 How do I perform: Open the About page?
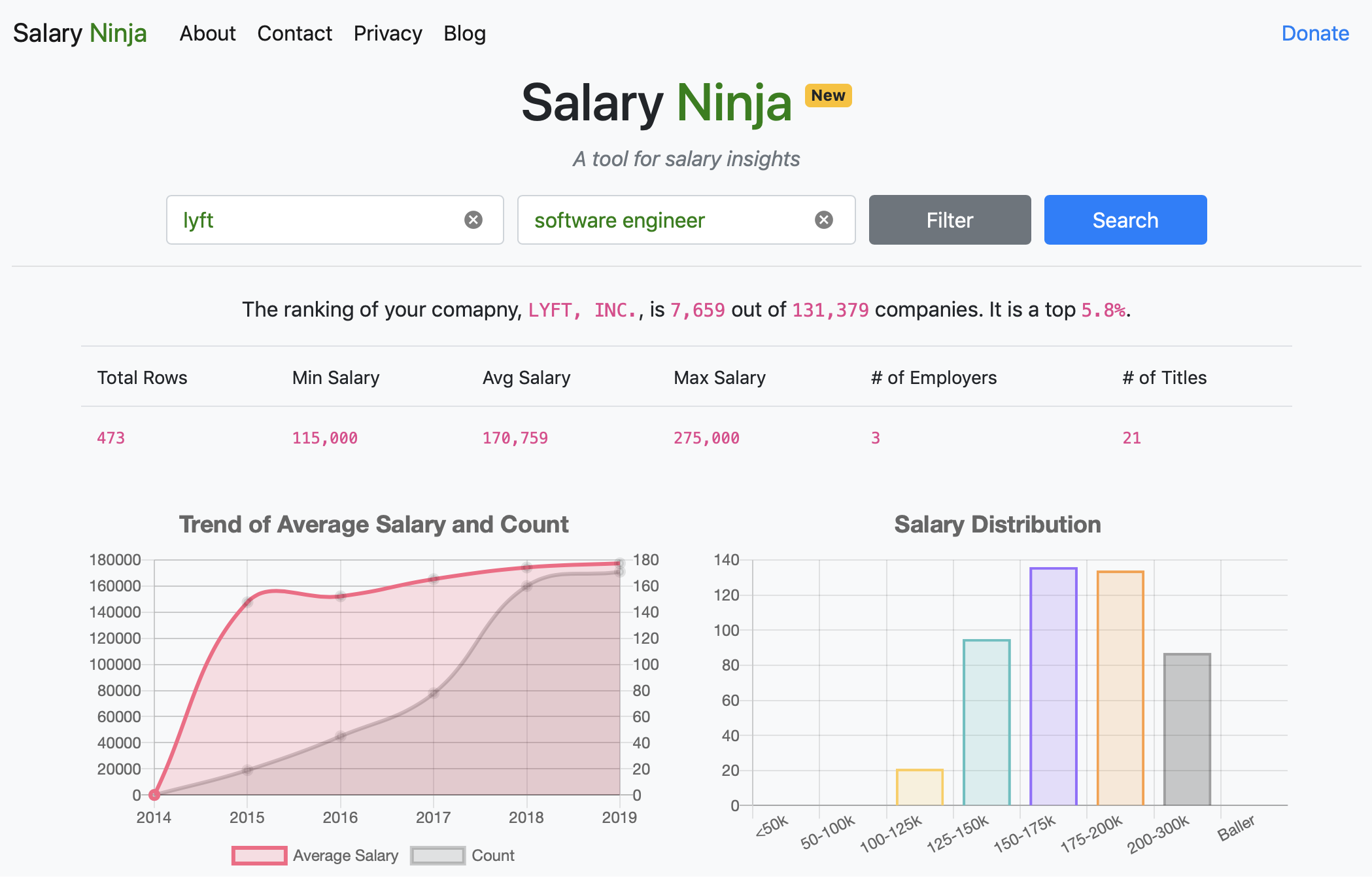tap(207, 33)
